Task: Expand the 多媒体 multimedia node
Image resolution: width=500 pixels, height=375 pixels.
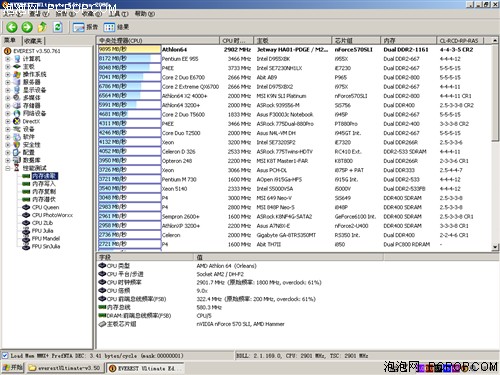Action: (8, 98)
